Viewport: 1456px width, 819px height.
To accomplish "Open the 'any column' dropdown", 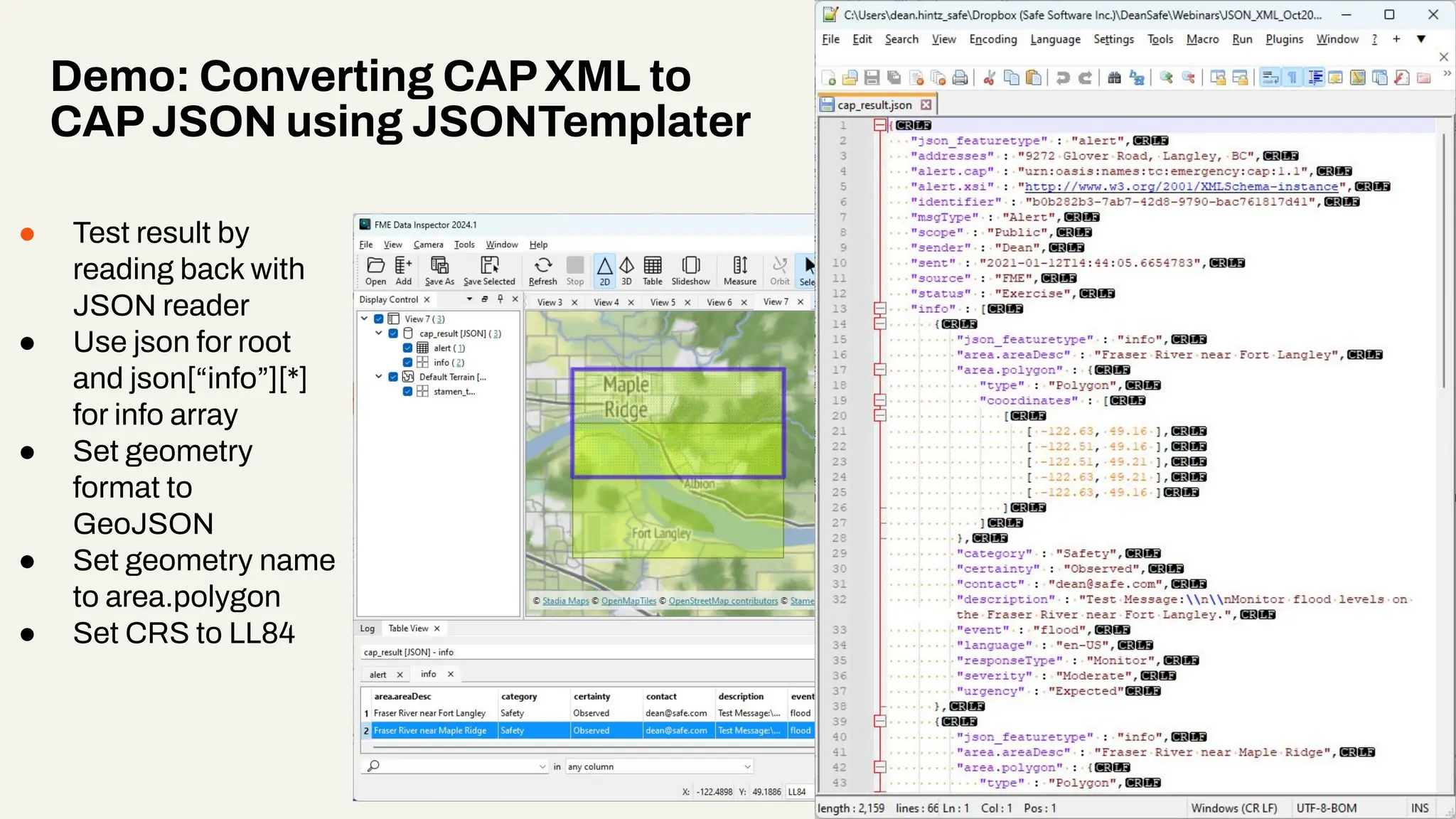I will pyautogui.click(x=747, y=766).
